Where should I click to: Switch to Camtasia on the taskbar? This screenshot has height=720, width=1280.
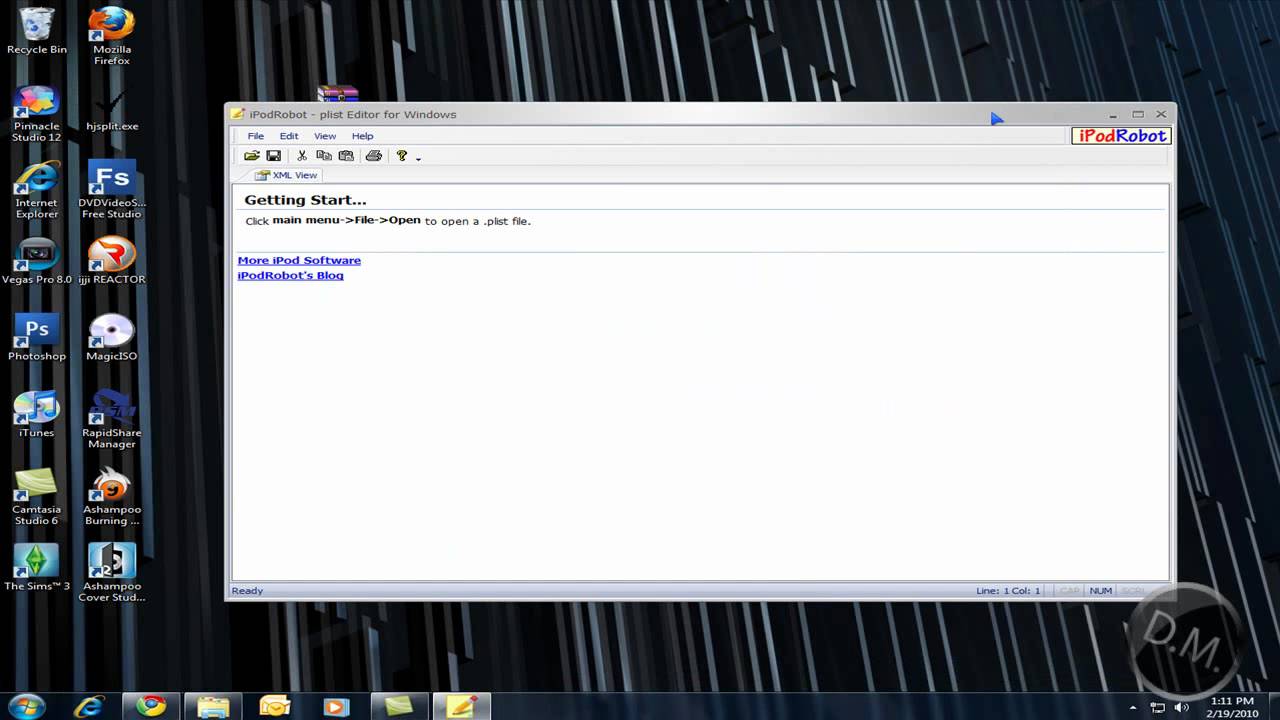[399, 706]
